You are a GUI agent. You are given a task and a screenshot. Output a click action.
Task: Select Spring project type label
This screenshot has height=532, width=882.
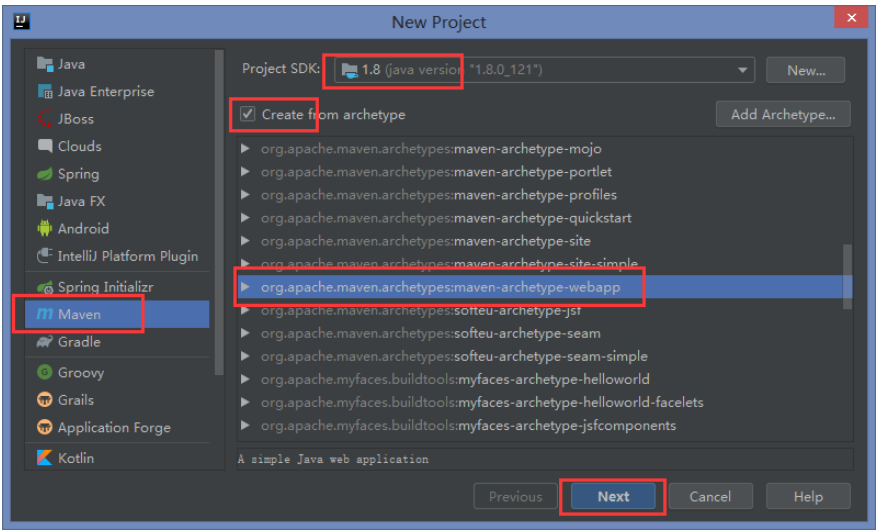click(x=78, y=174)
